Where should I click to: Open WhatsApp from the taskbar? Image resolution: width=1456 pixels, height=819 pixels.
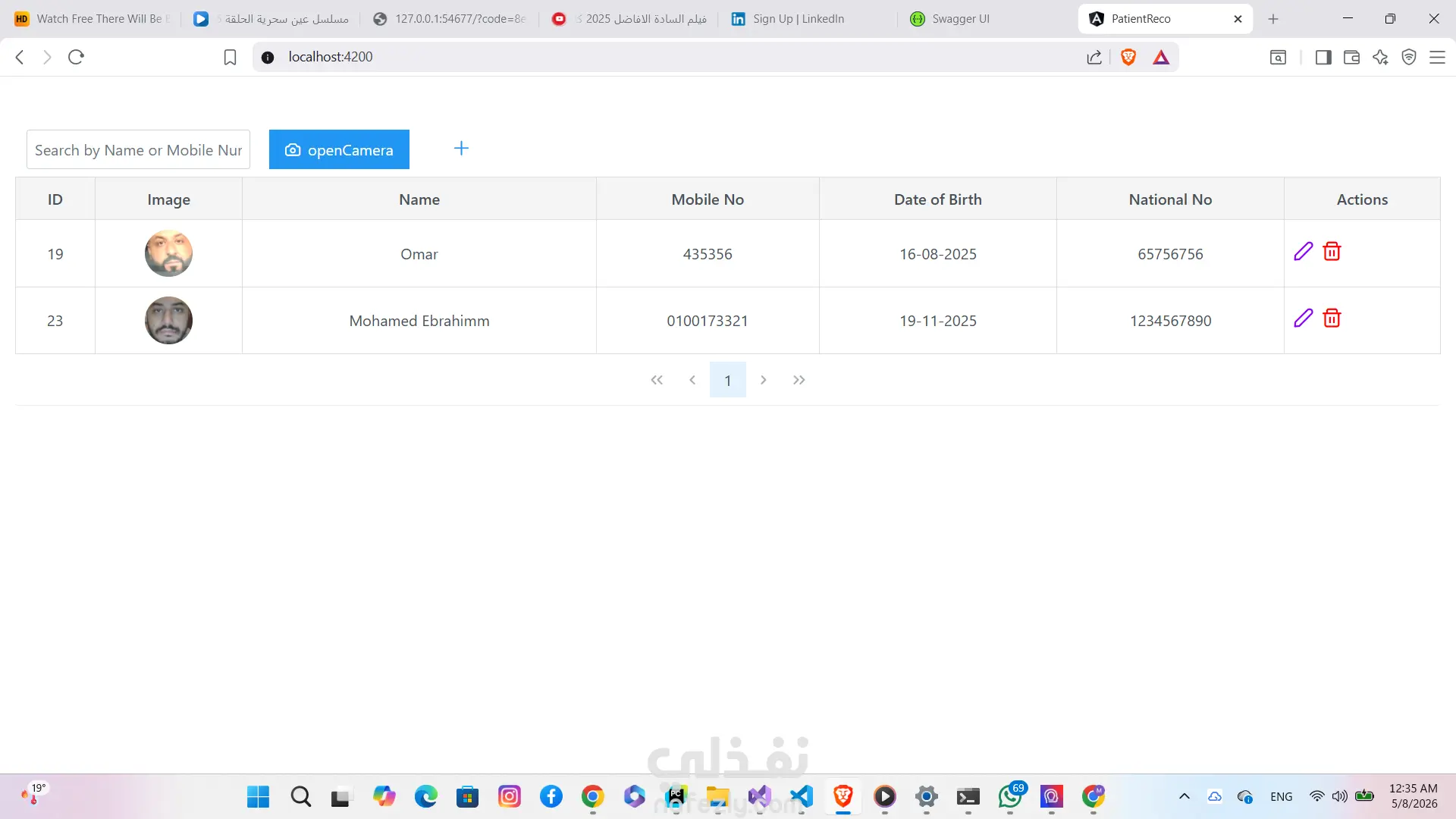pyautogui.click(x=1011, y=796)
